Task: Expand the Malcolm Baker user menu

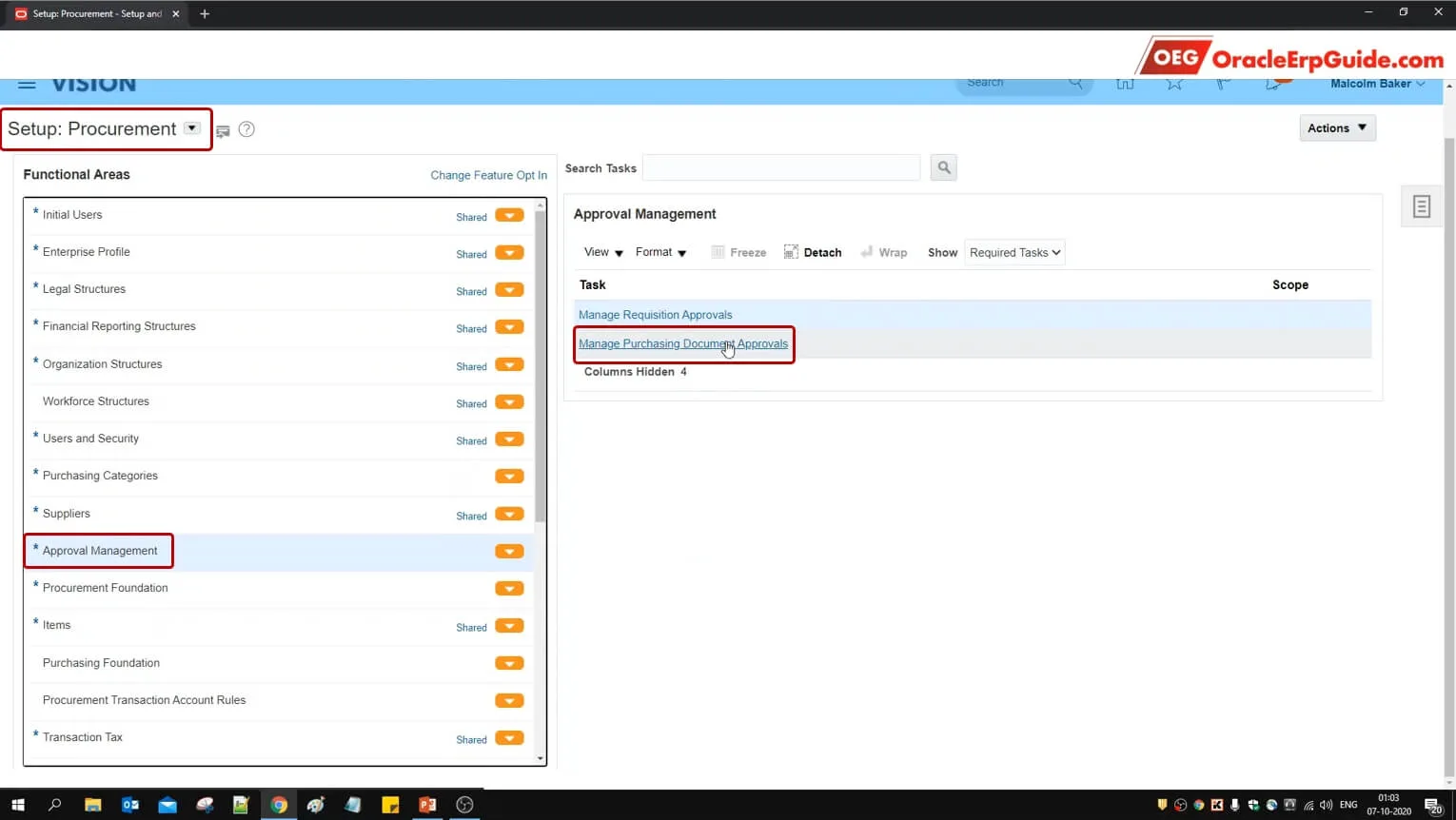Action: (x=1377, y=84)
